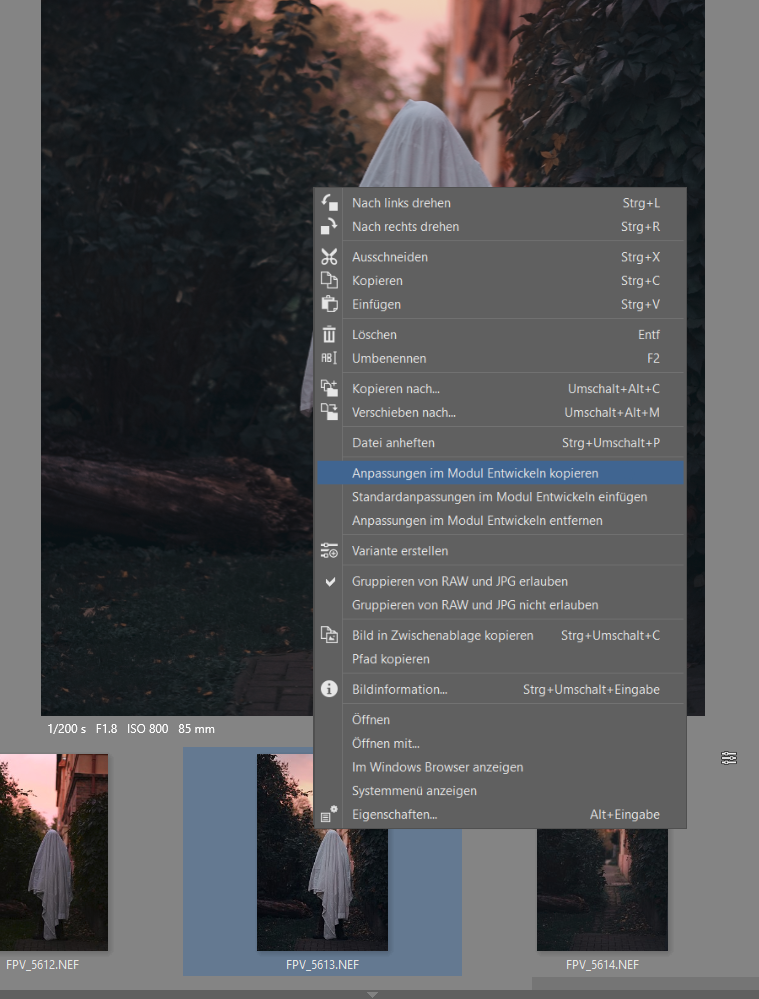Select thumbnail FPV_5614.NEF
This screenshot has width=759, height=999.
click(602, 890)
